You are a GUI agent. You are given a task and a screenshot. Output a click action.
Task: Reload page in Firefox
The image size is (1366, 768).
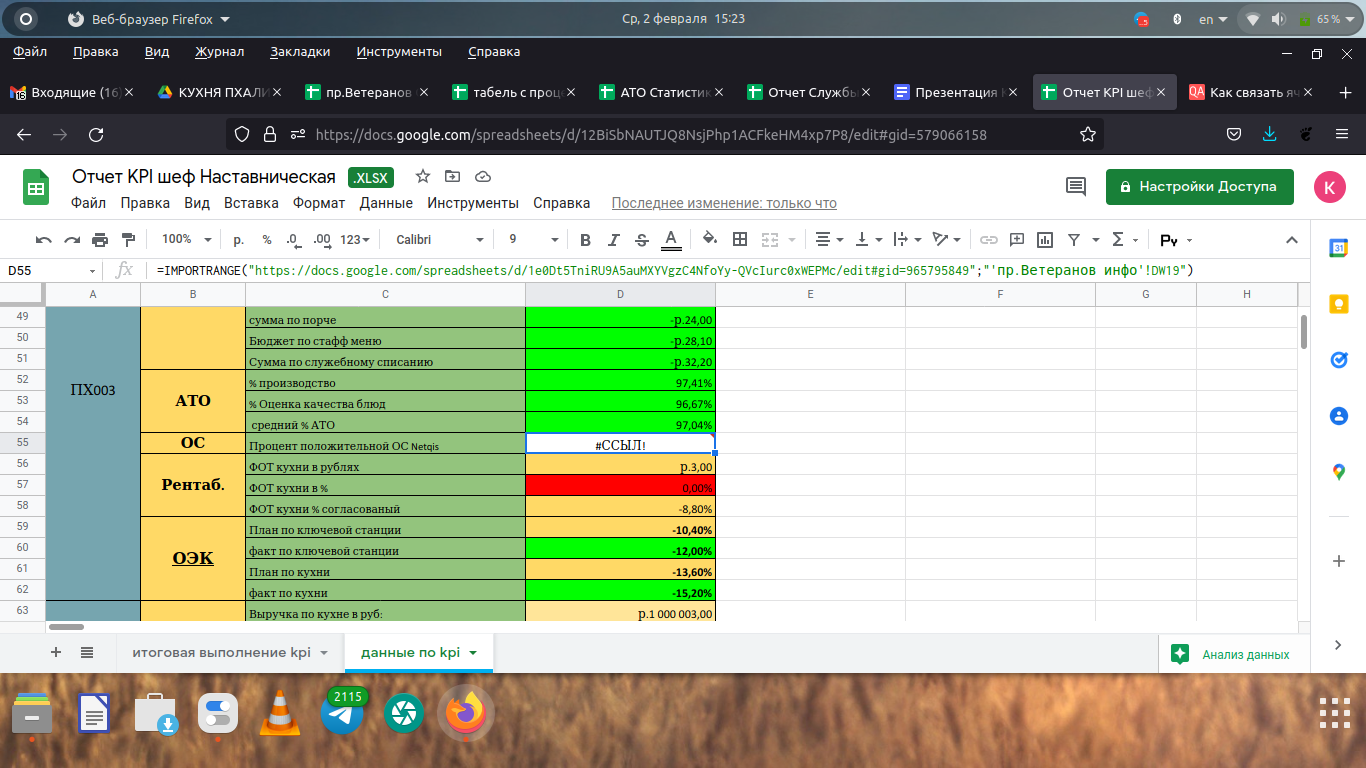[x=96, y=134]
